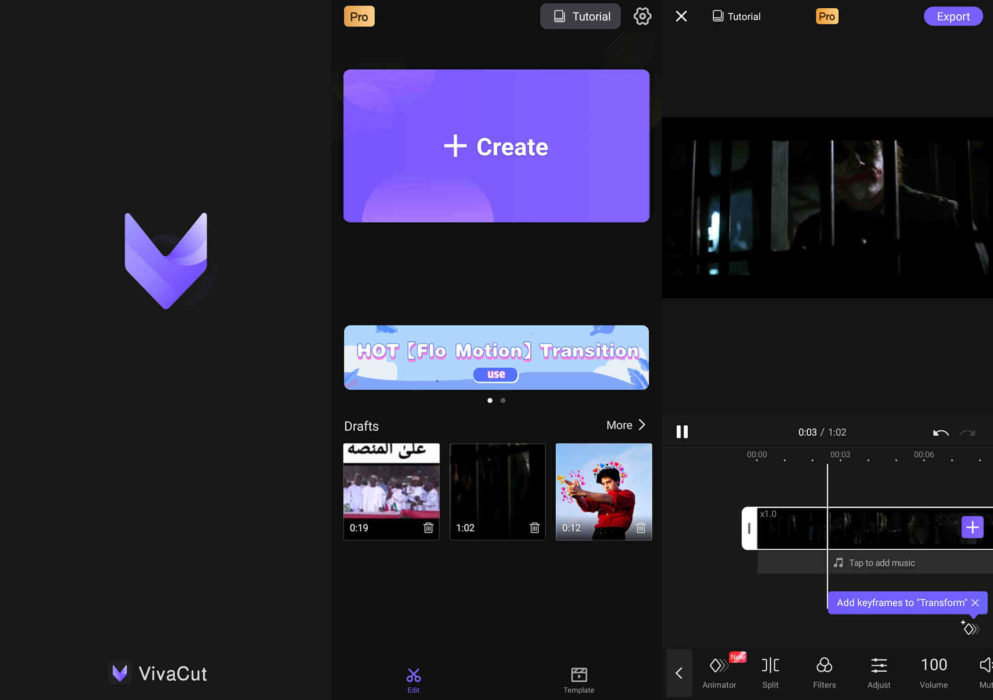Dismiss the Add keyframes tooltip
Viewport: 993px width, 700px height.
pos(976,602)
